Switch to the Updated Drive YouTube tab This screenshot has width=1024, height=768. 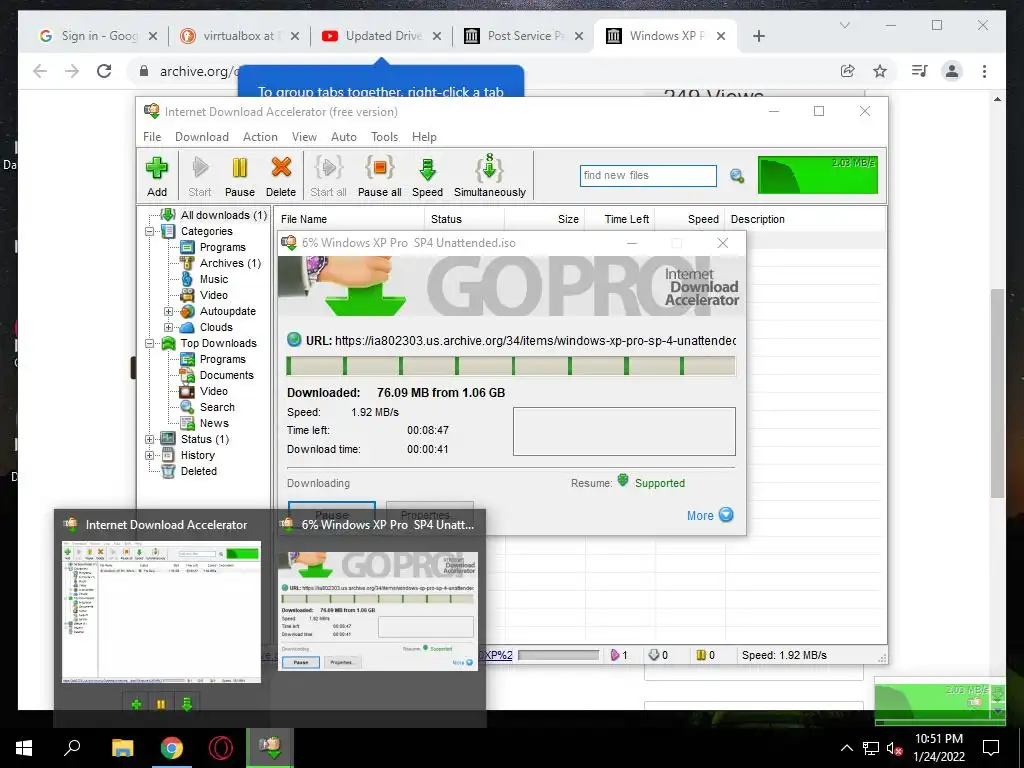pos(383,36)
